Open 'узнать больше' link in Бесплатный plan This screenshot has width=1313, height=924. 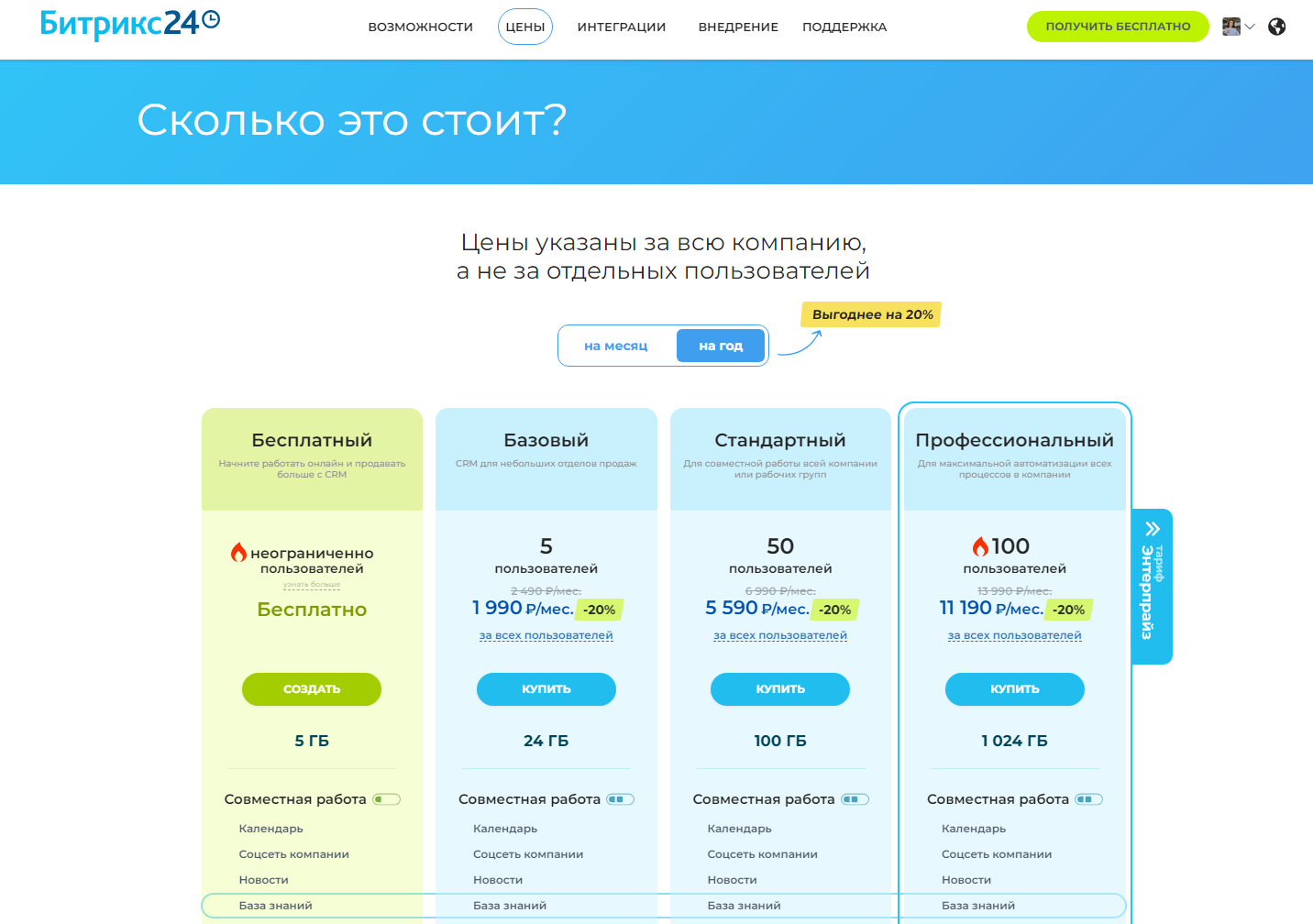312,585
